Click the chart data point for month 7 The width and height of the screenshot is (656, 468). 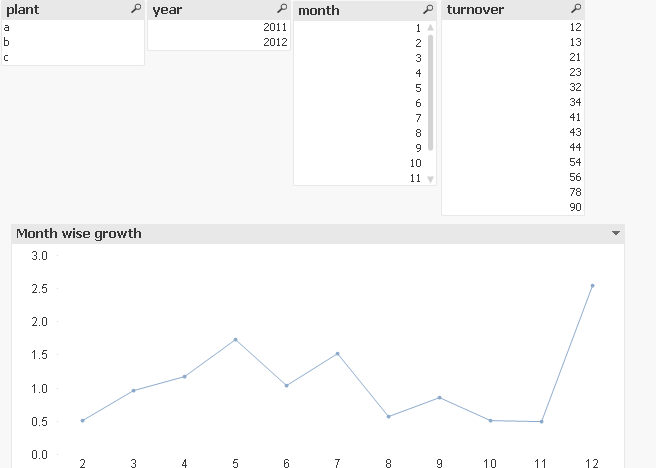pos(338,354)
